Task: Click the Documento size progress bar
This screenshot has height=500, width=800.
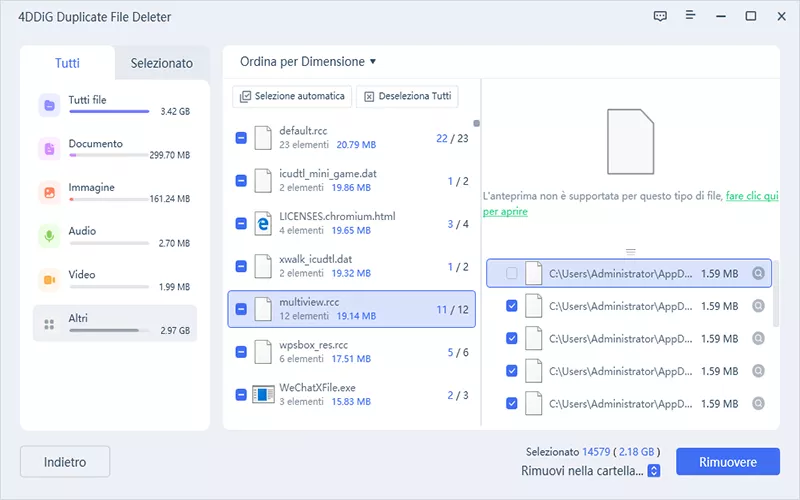Action: 109,155
